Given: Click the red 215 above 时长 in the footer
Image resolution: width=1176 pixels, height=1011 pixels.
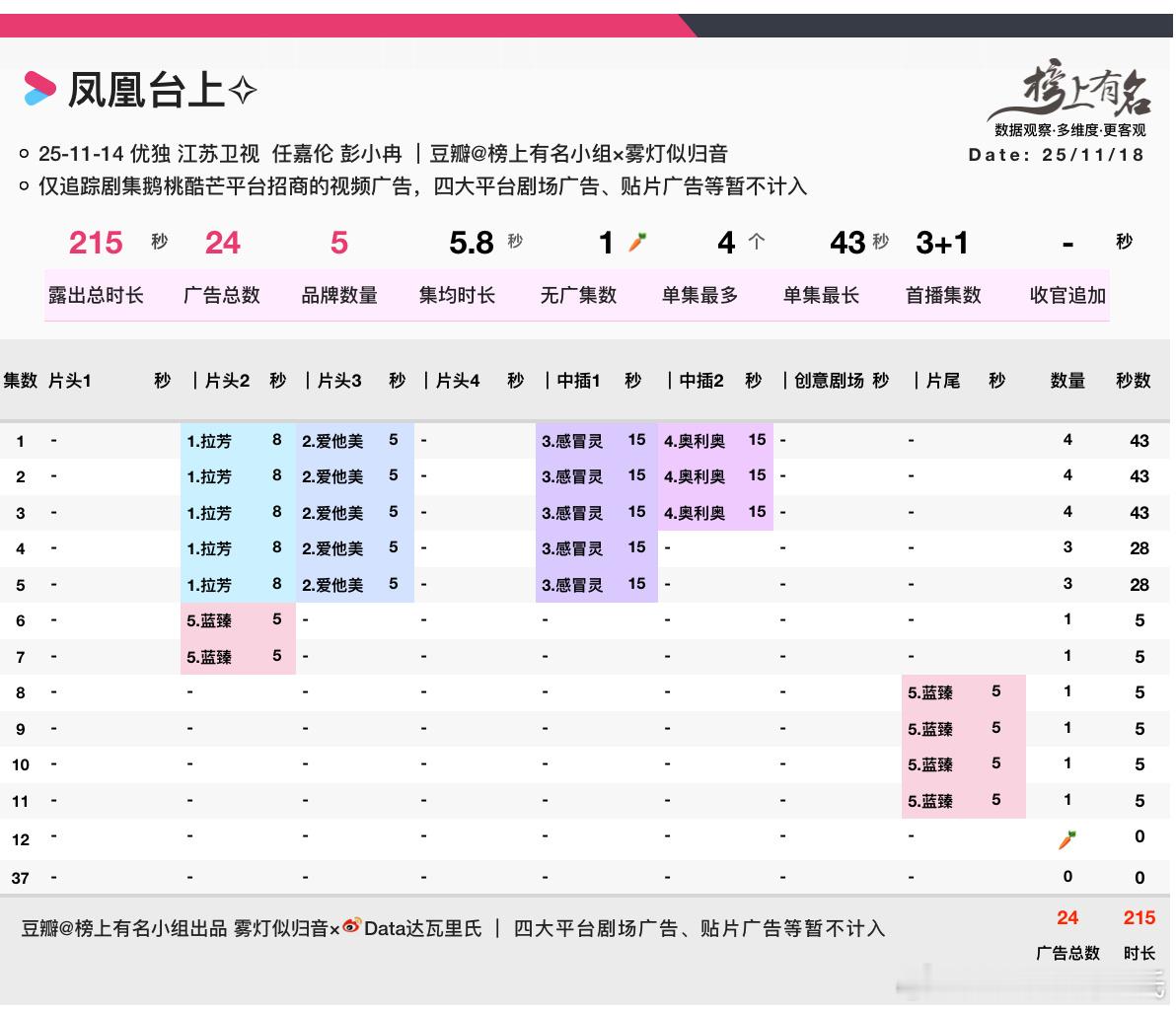Looking at the screenshot, I should [x=1139, y=917].
